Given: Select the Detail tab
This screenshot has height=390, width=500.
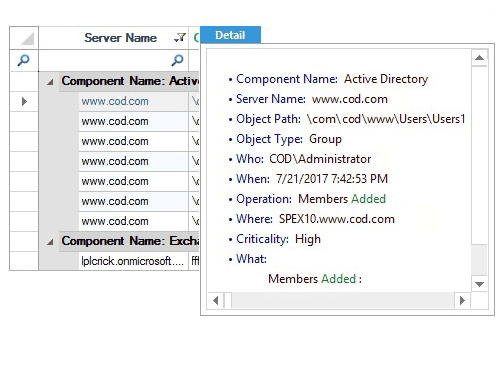Looking at the screenshot, I should tap(230, 35).
